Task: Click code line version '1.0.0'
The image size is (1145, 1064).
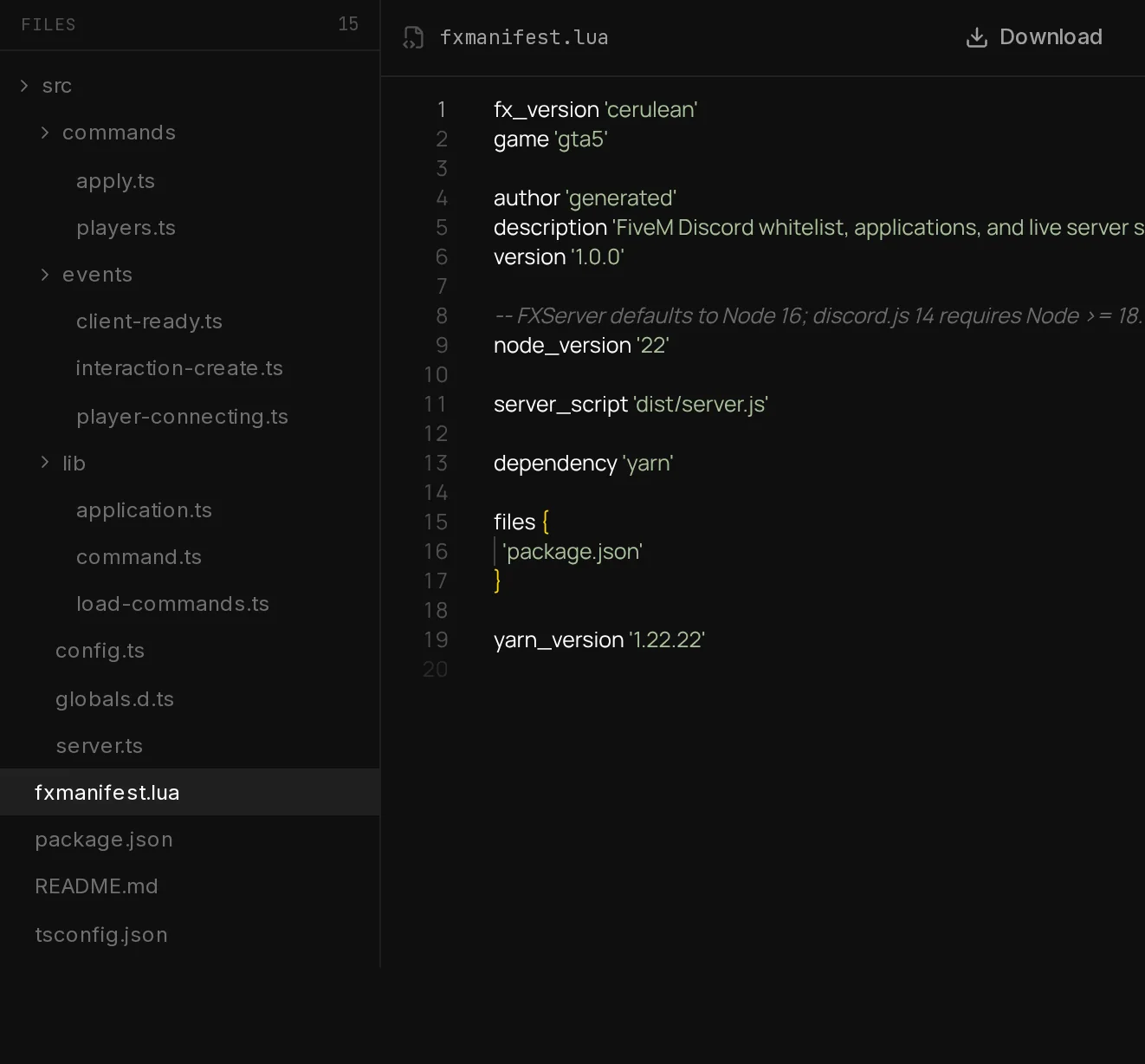Action: 559,257
